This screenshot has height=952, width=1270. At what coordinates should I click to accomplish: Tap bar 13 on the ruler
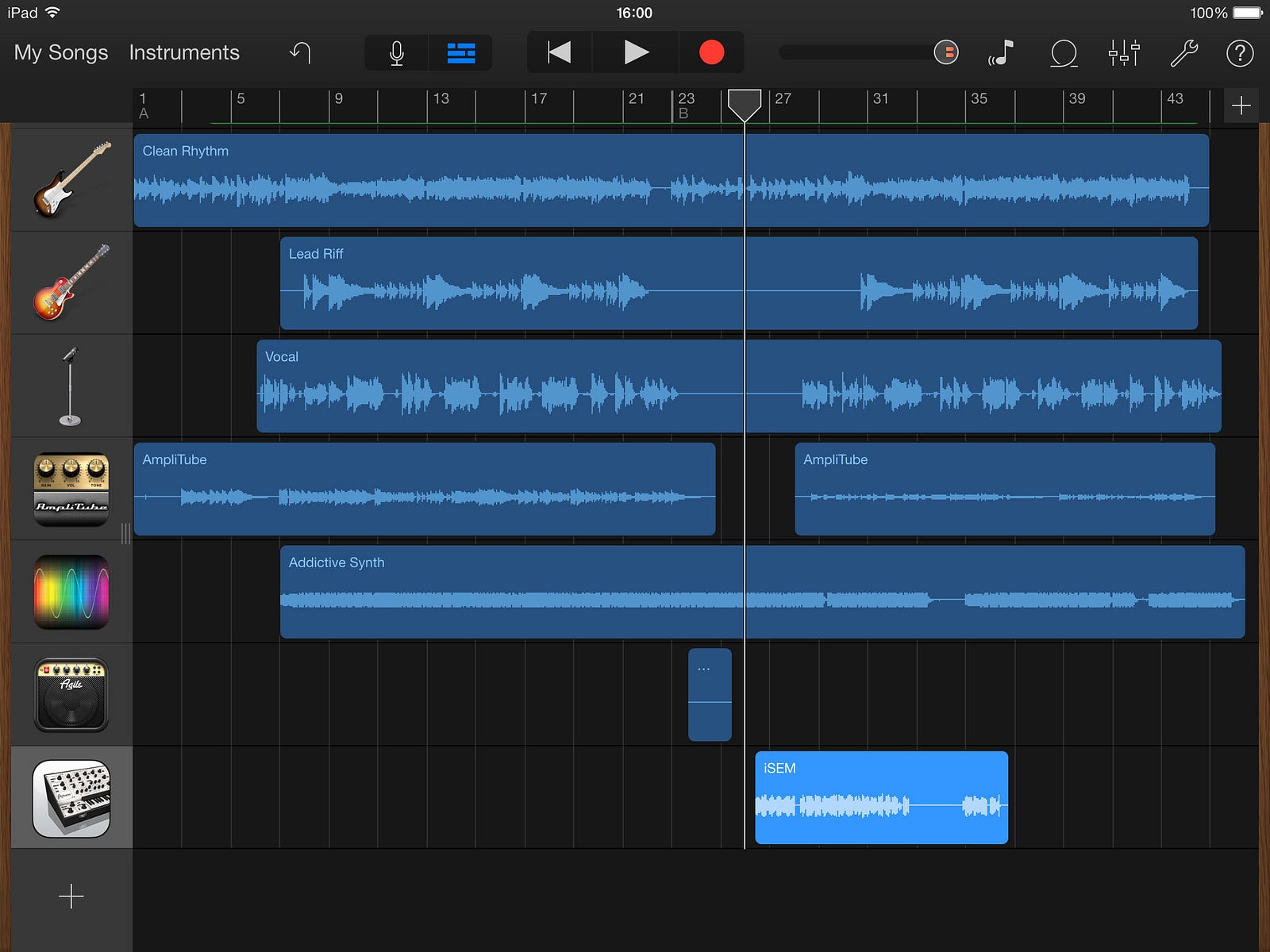(441, 98)
